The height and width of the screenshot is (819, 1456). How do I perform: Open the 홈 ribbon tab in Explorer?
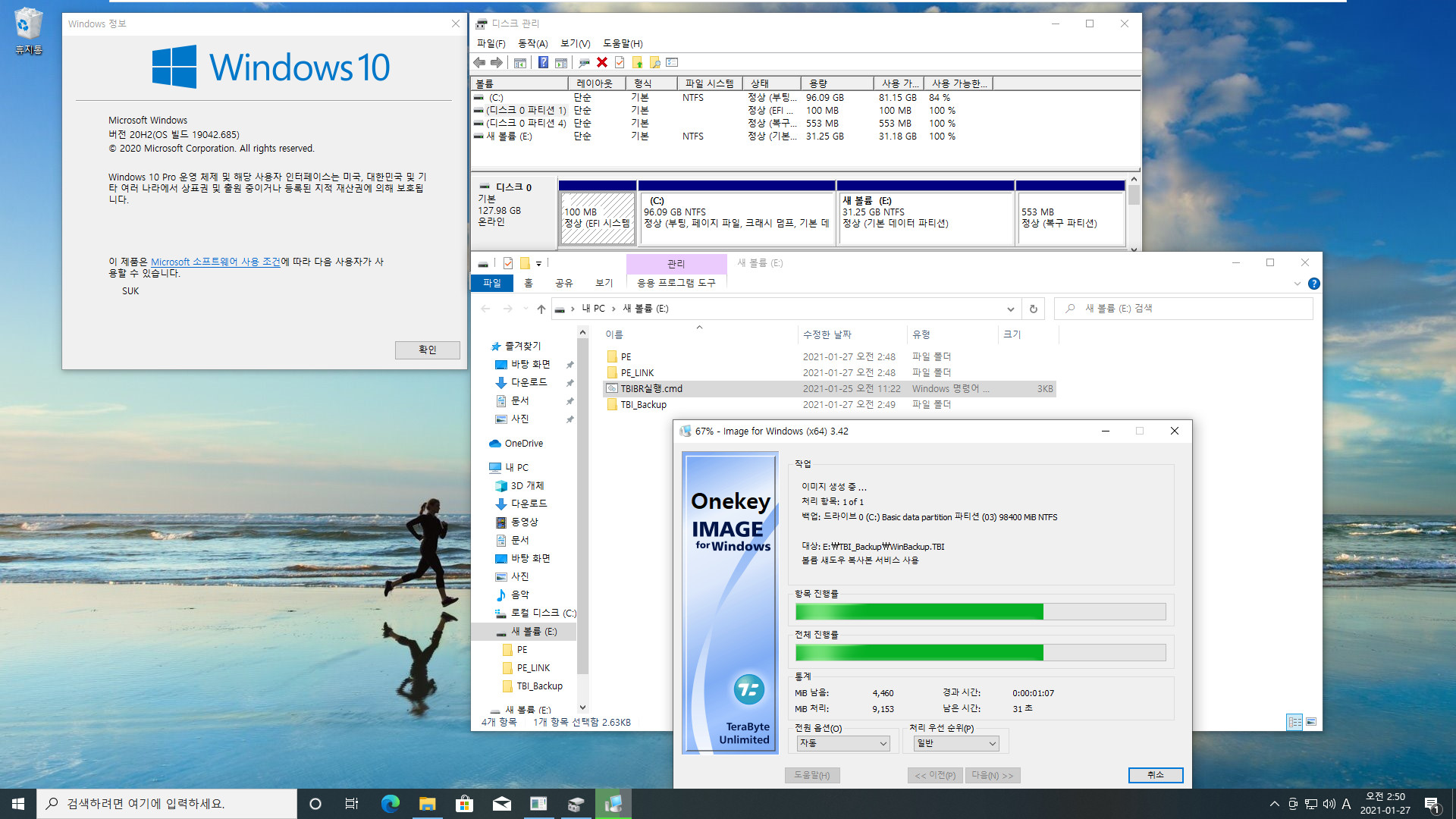click(529, 283)
